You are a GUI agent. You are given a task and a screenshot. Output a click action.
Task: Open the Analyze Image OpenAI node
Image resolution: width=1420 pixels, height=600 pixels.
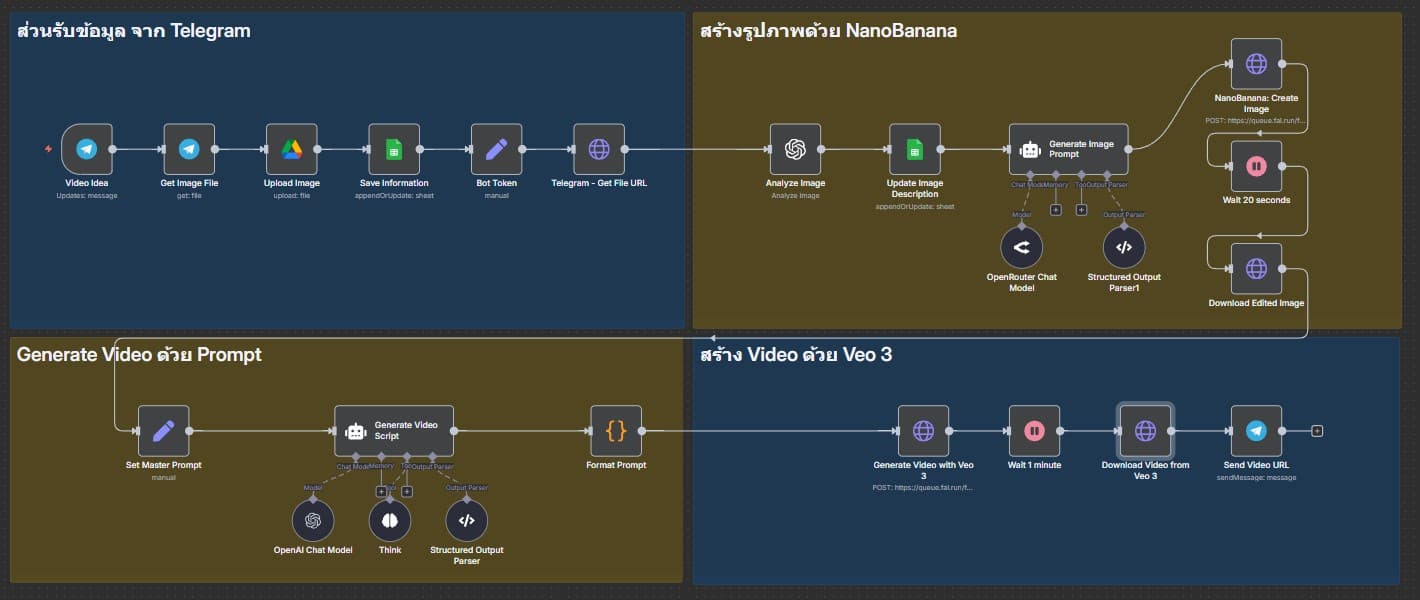pyautogui.click(x=795, y=150)
